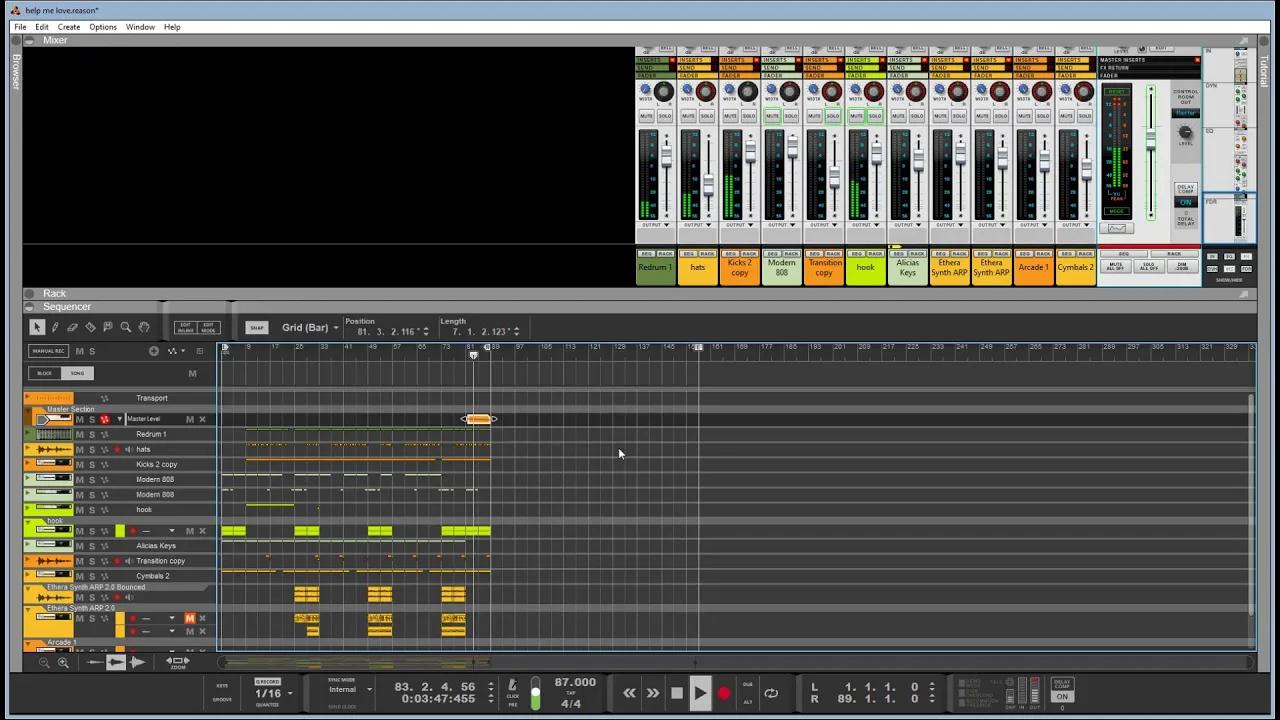Image resolution: width=1280 pixels, height=720 pixels.
Task: Open the Internal sync mode dropdown
Action: point(349,689)
